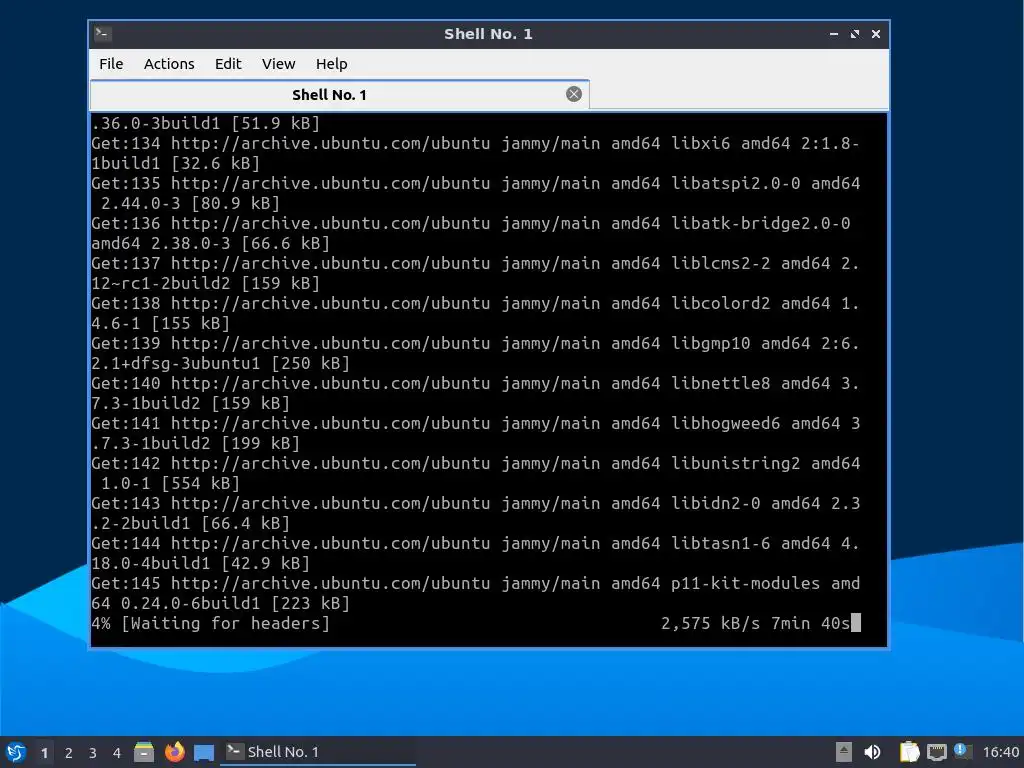Click the '12~rc1-2build2 [159 kB]' text

coord(206,283)
